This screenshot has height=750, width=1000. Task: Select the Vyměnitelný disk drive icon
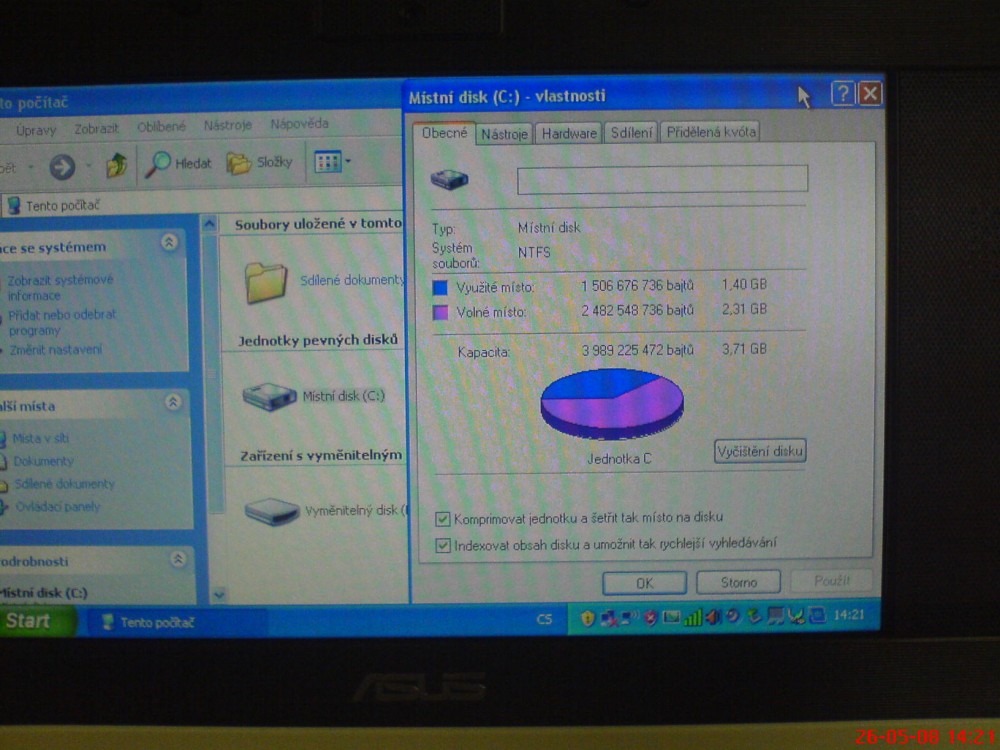[x=272, y=511]
